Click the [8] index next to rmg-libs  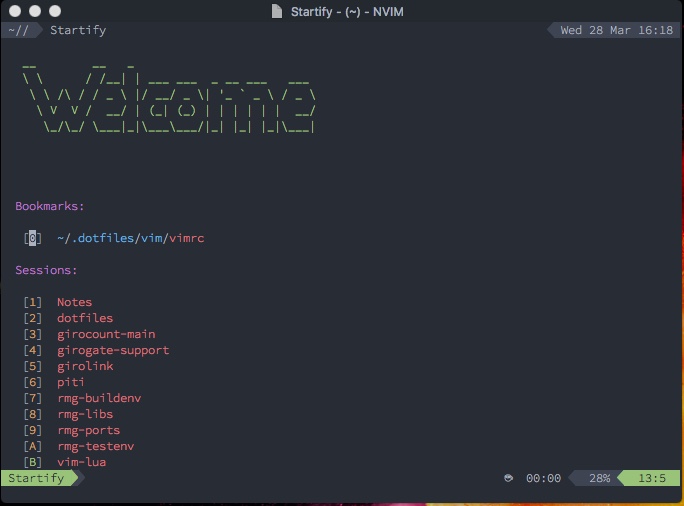point(33,414)
